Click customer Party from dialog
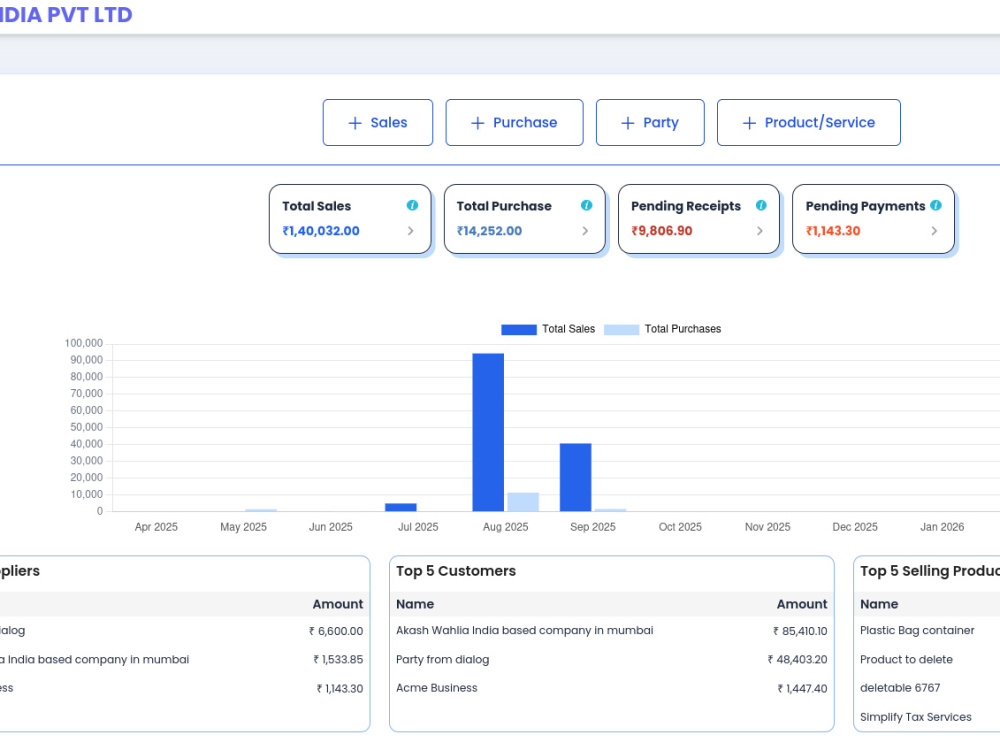The image size is (1000, 750). pyautogui.click(x=443, y=660)
